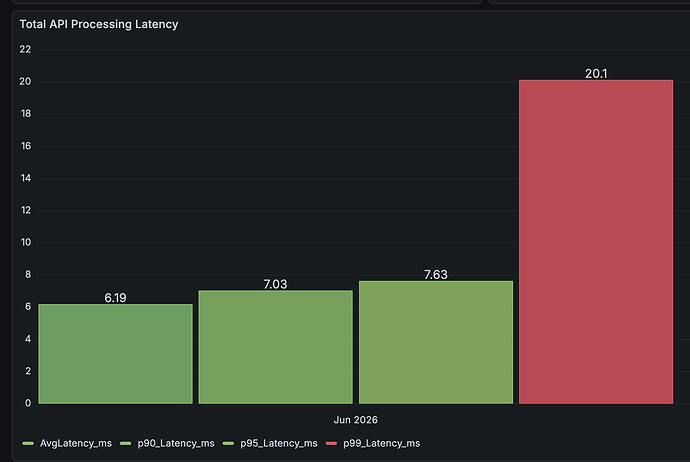Click the red 20.1 p99 latency bar
The width and height of the screenshot is (690, 462).
click(x=596, y=242)
